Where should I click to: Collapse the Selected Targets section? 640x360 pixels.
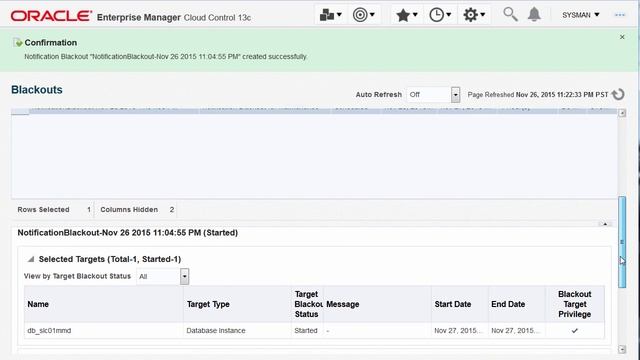[x=31, y=259]
